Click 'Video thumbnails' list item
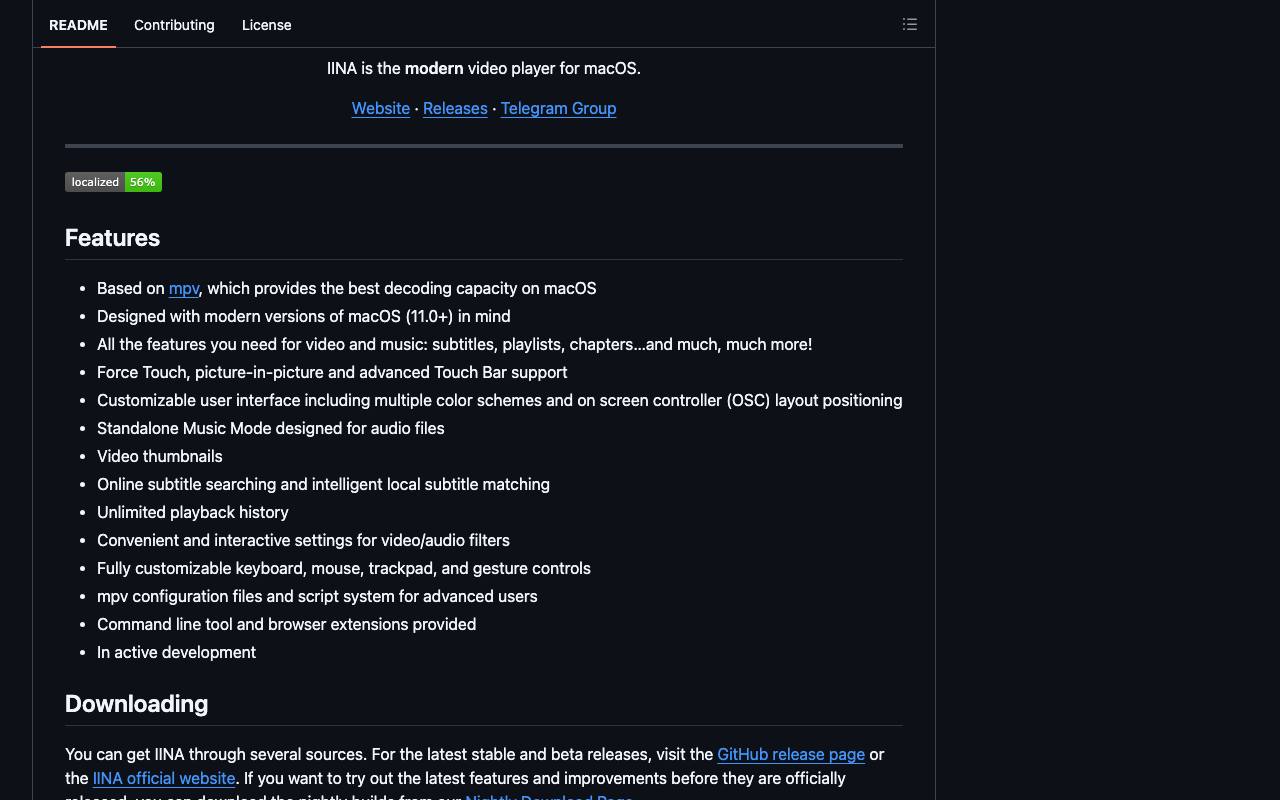 click(x=160, y=456)
